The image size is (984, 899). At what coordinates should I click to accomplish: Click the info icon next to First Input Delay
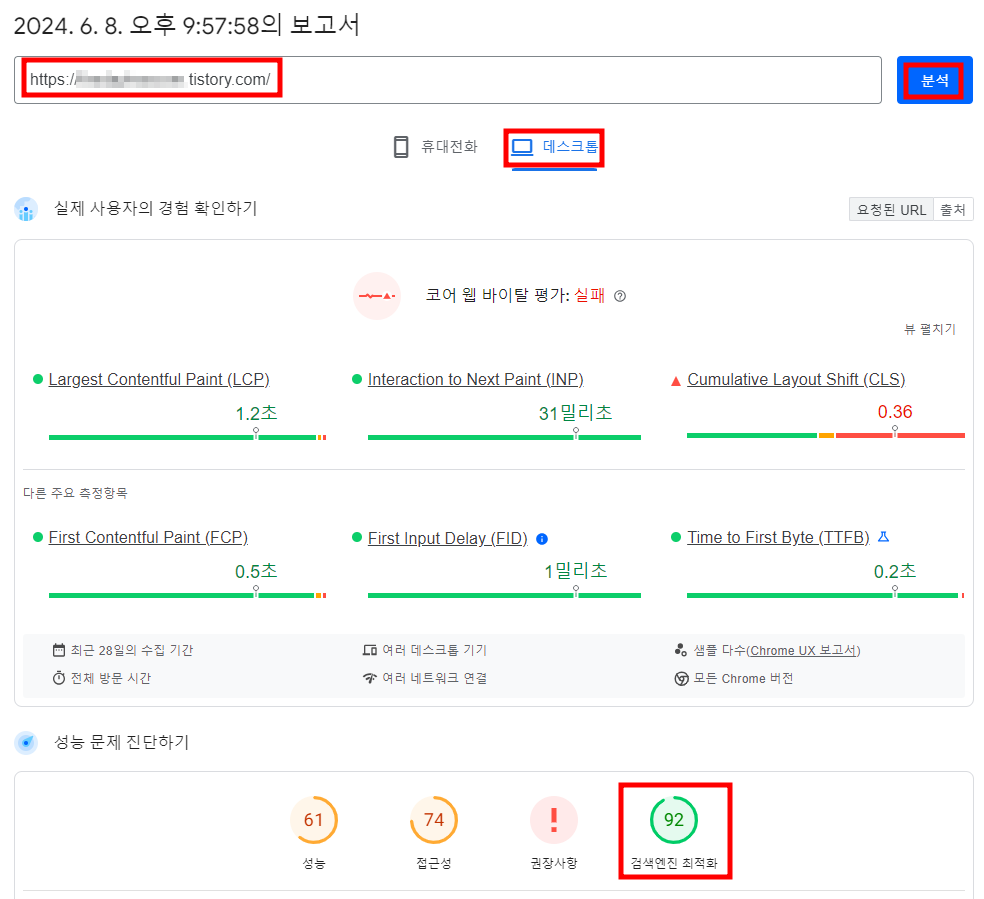coord(542,538)
